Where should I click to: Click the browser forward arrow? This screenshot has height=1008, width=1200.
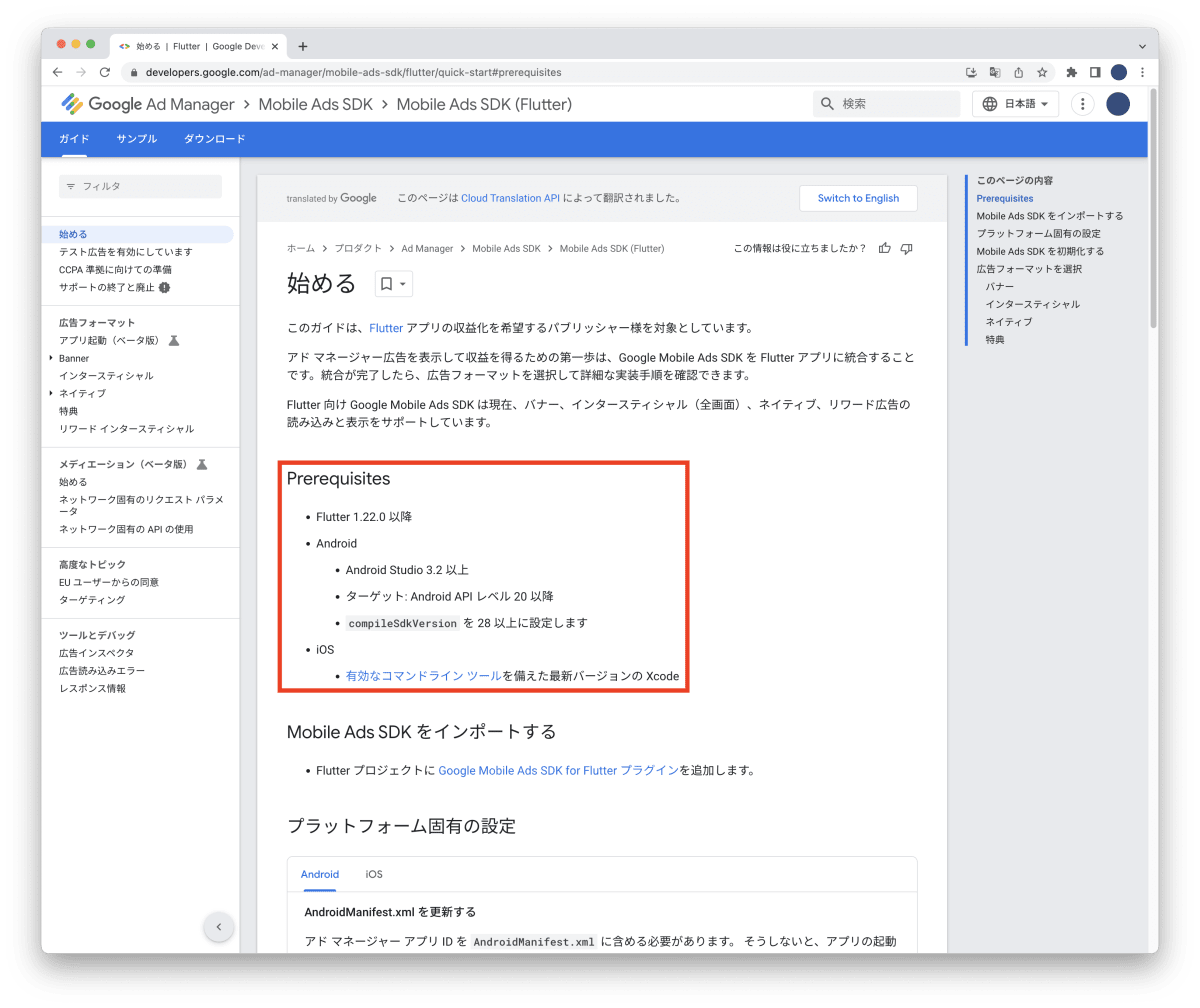click(x=81, y=72)
